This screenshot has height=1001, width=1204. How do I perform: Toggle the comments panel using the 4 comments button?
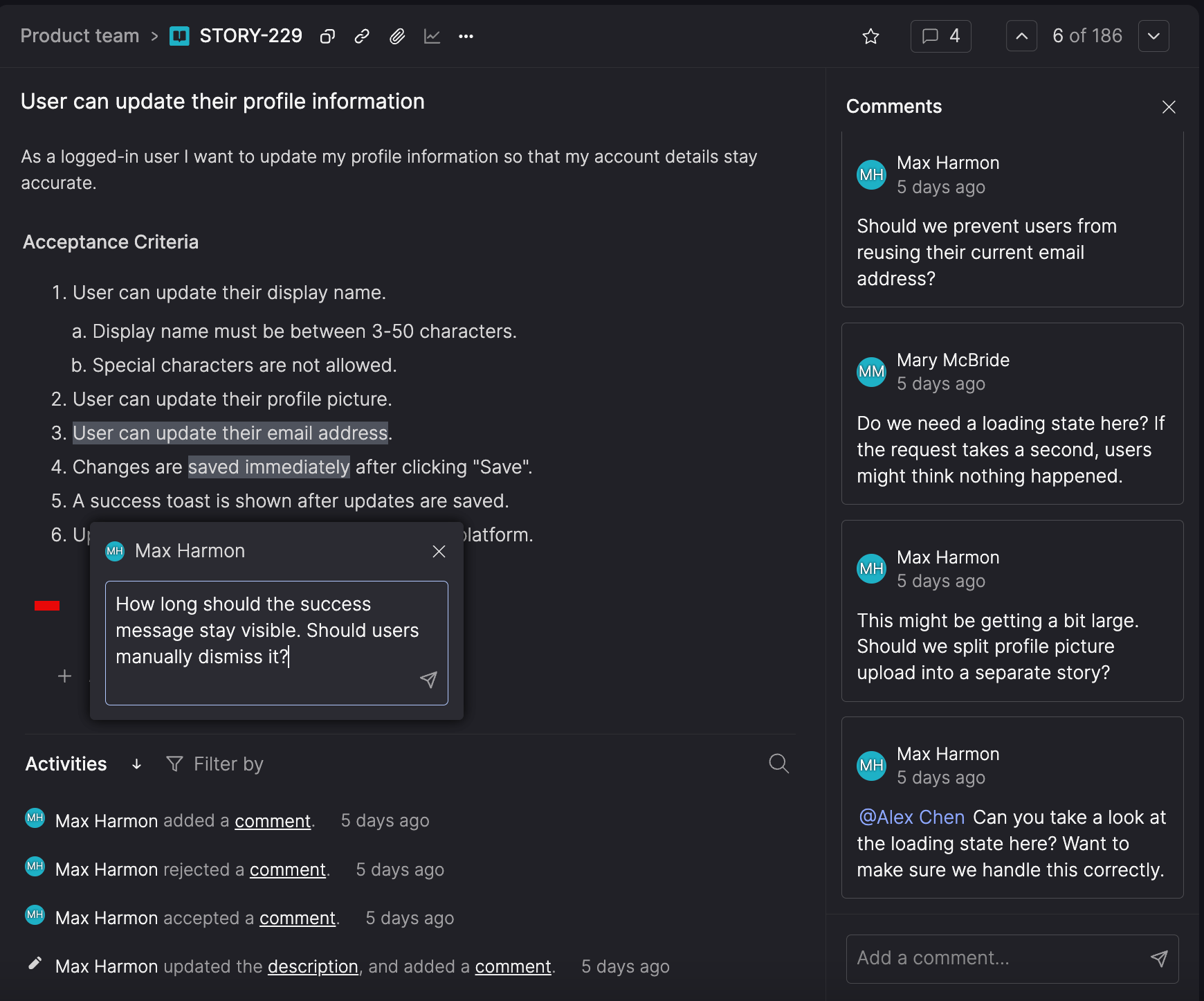[941, 36]
